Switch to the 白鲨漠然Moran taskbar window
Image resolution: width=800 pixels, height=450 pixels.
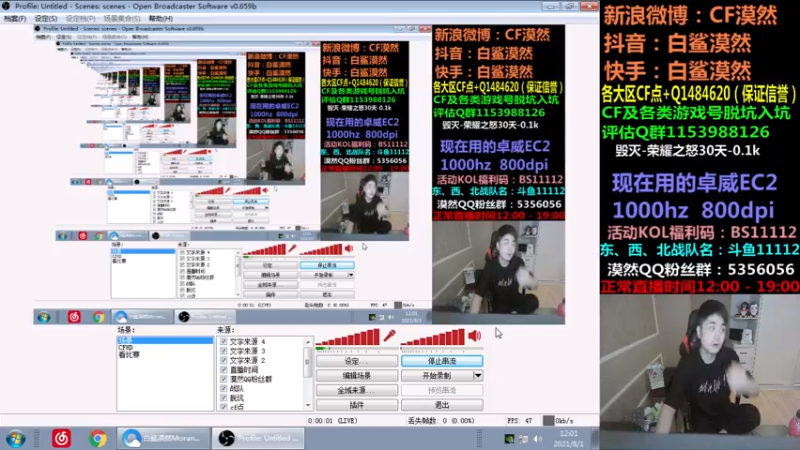[x=163, y=438]
